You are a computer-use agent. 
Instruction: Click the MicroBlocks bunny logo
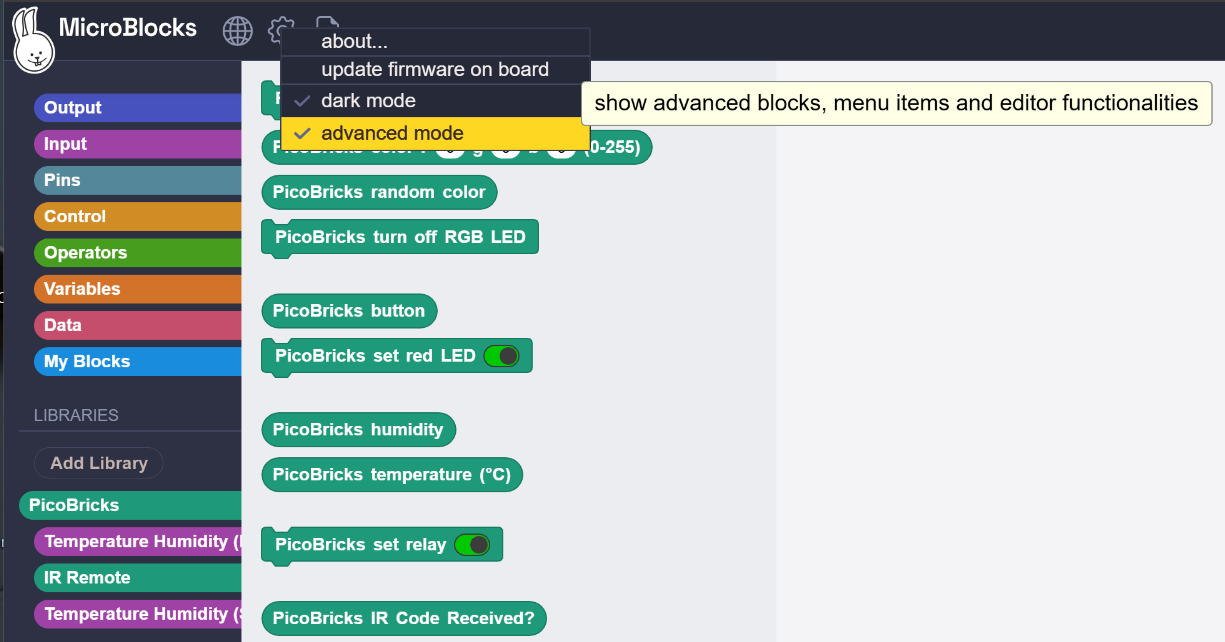pyautogui.click(x=33, y=40)
